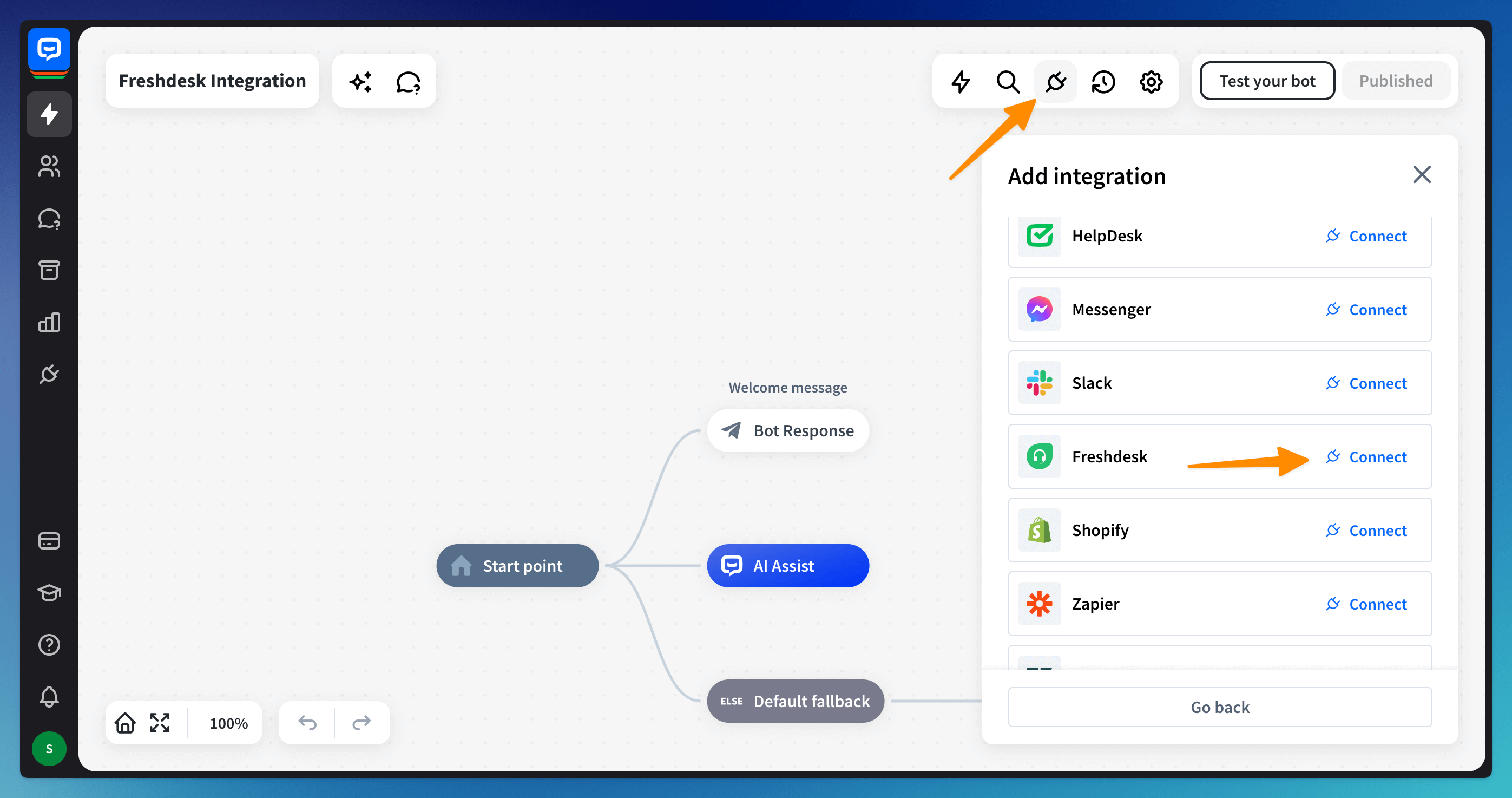Select the AI Assist node
Screen dimensions: 1512x798
[787, 566]
